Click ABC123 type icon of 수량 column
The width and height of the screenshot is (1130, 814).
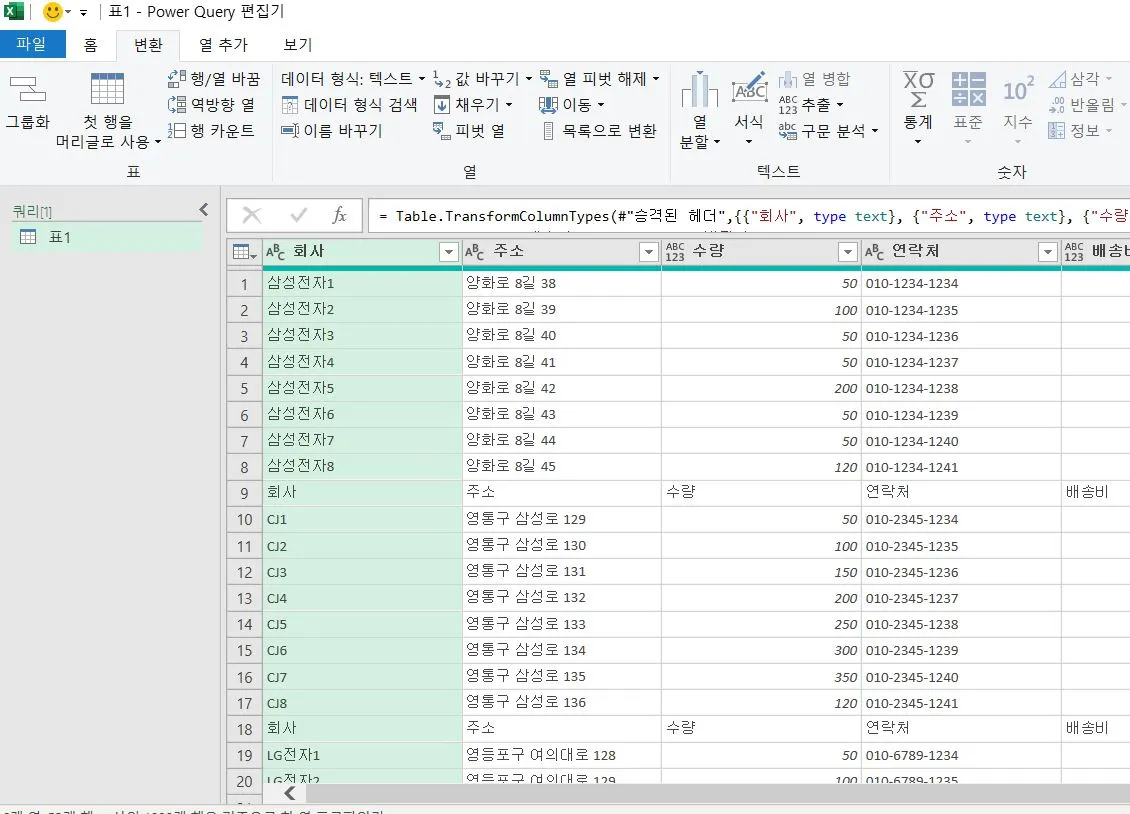pos(675,251)
